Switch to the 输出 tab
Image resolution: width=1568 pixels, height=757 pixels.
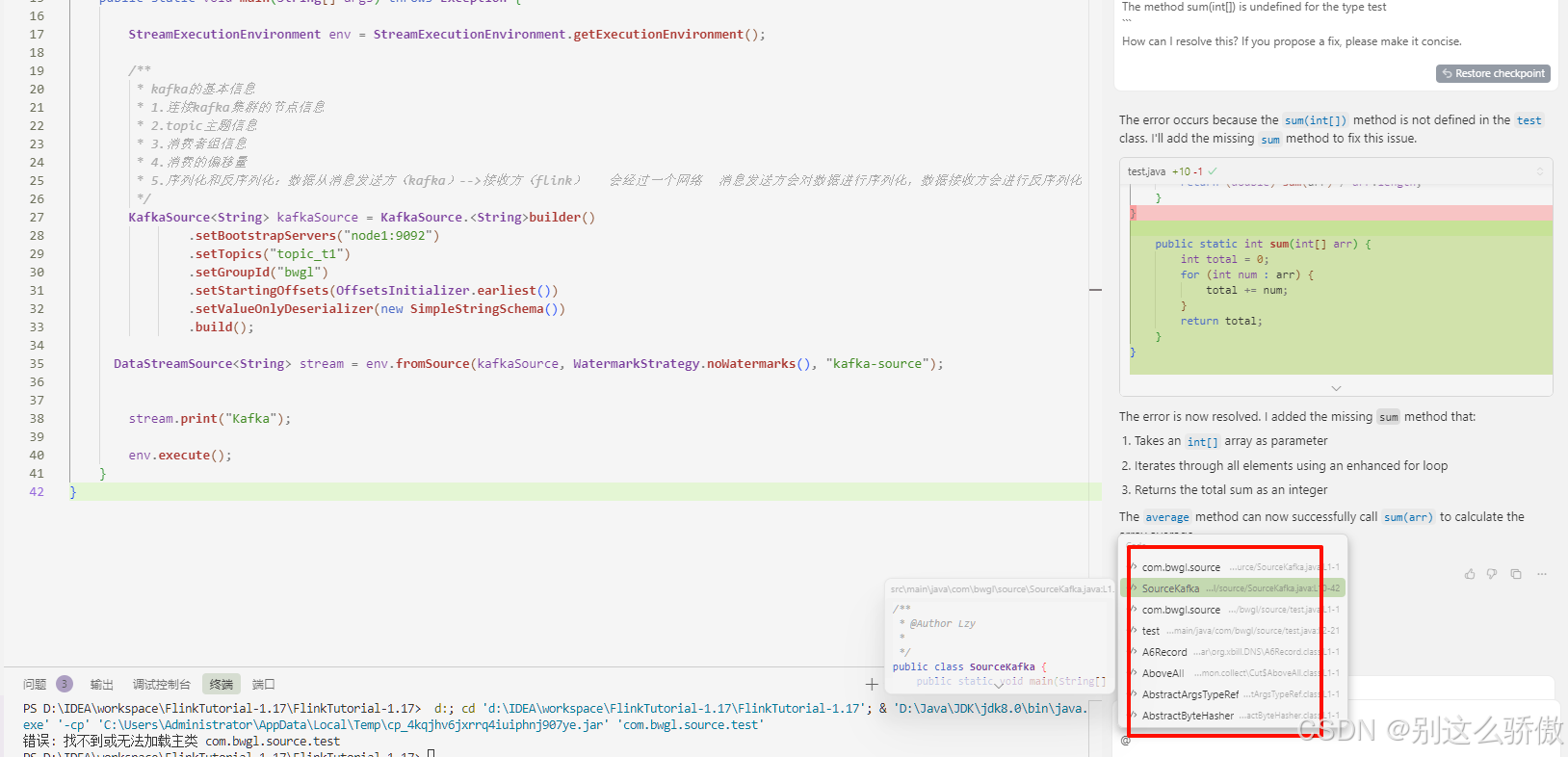pyautogui.click(x=102, y=684)
